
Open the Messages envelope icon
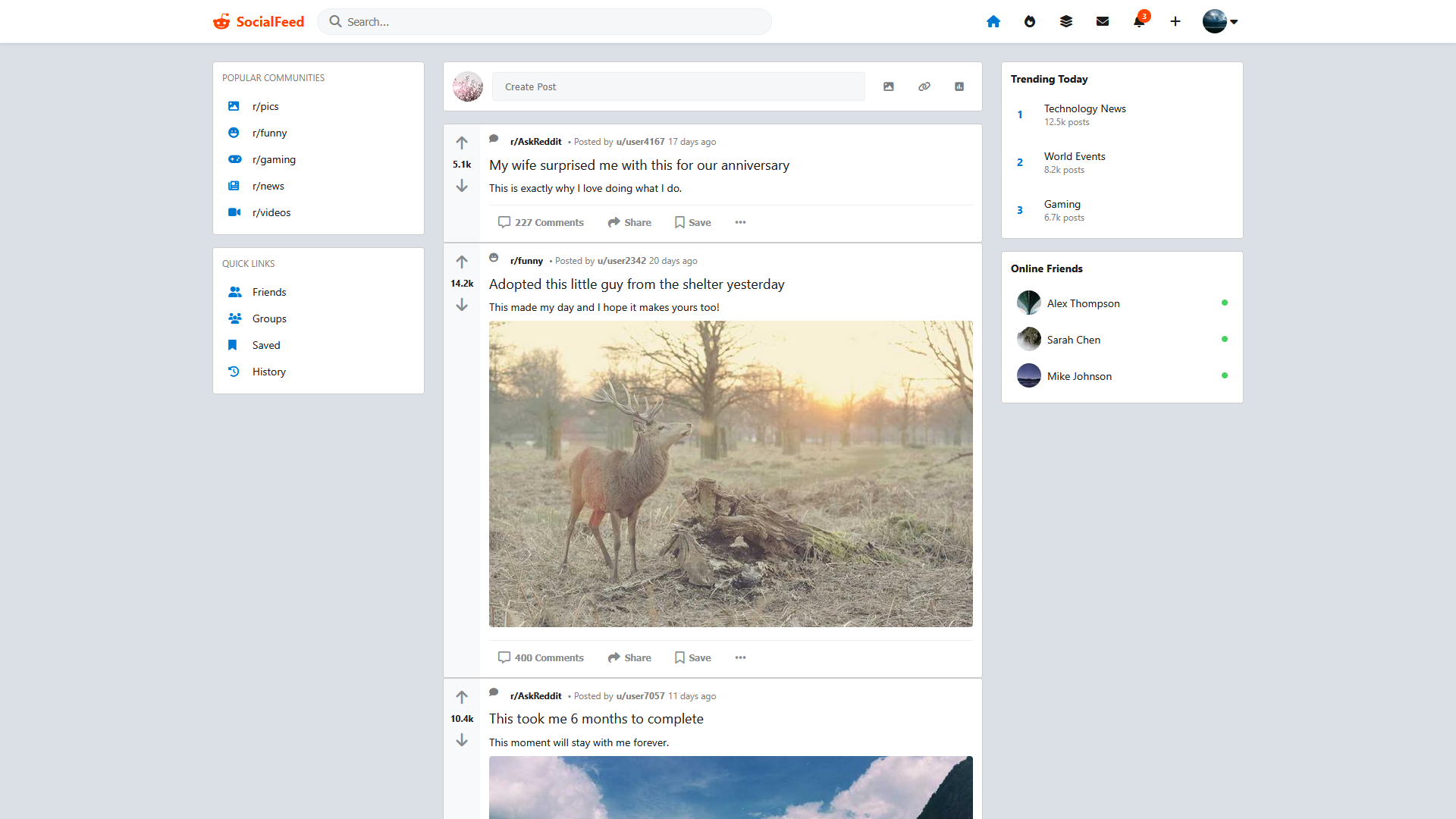pos(1102,21)
